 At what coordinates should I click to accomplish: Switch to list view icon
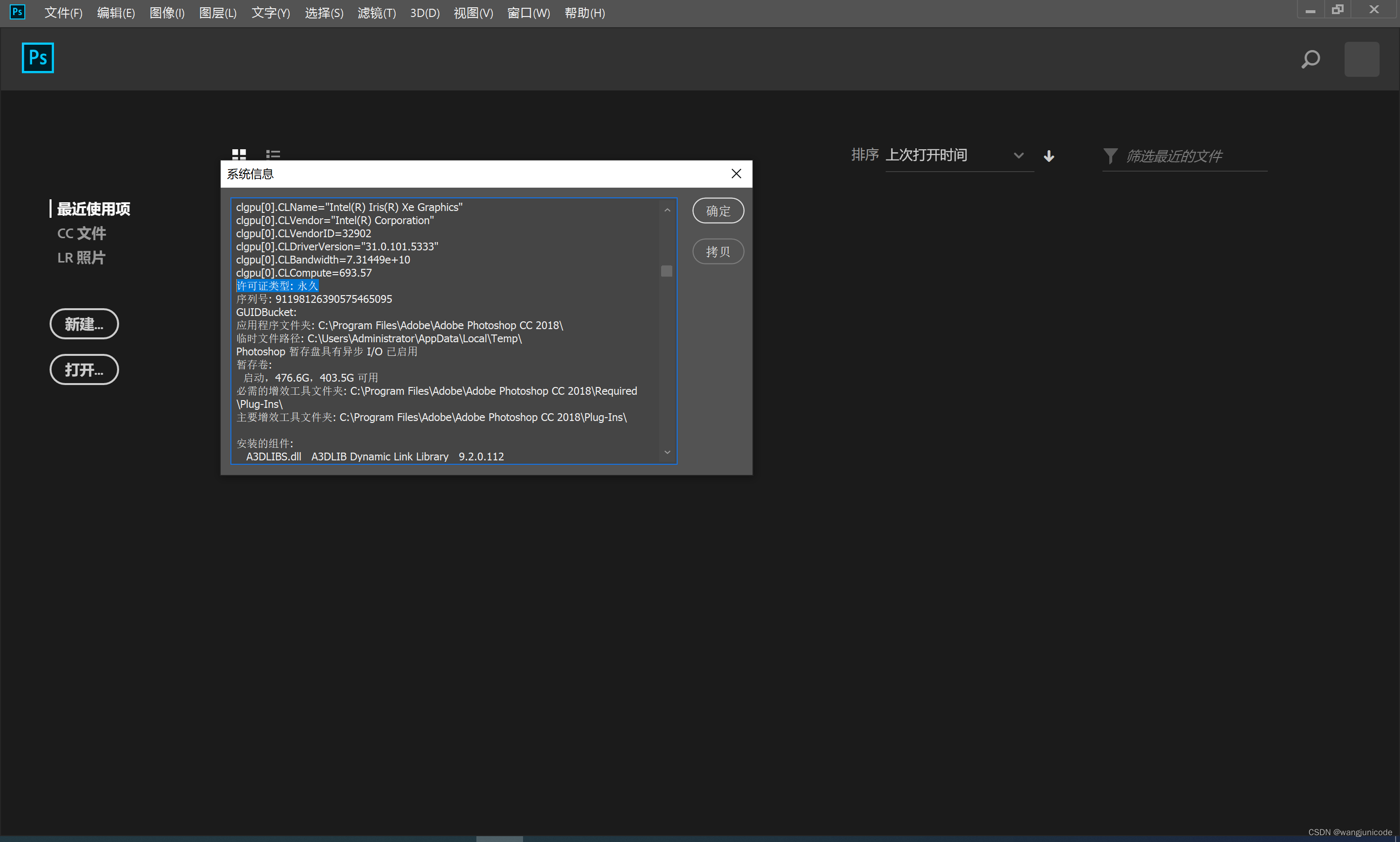tap(273, 154)
